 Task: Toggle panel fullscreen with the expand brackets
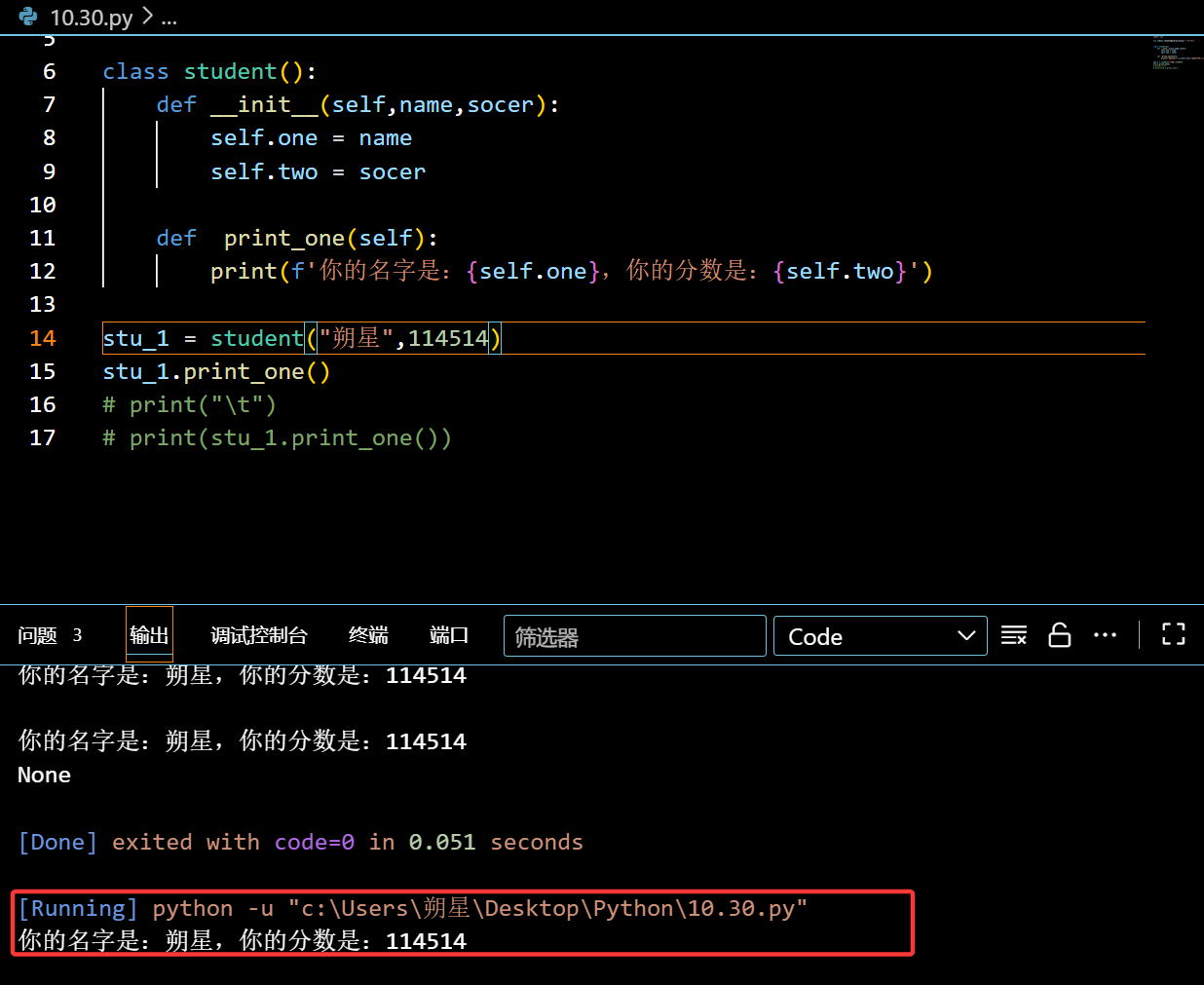tap(1173, 633)
